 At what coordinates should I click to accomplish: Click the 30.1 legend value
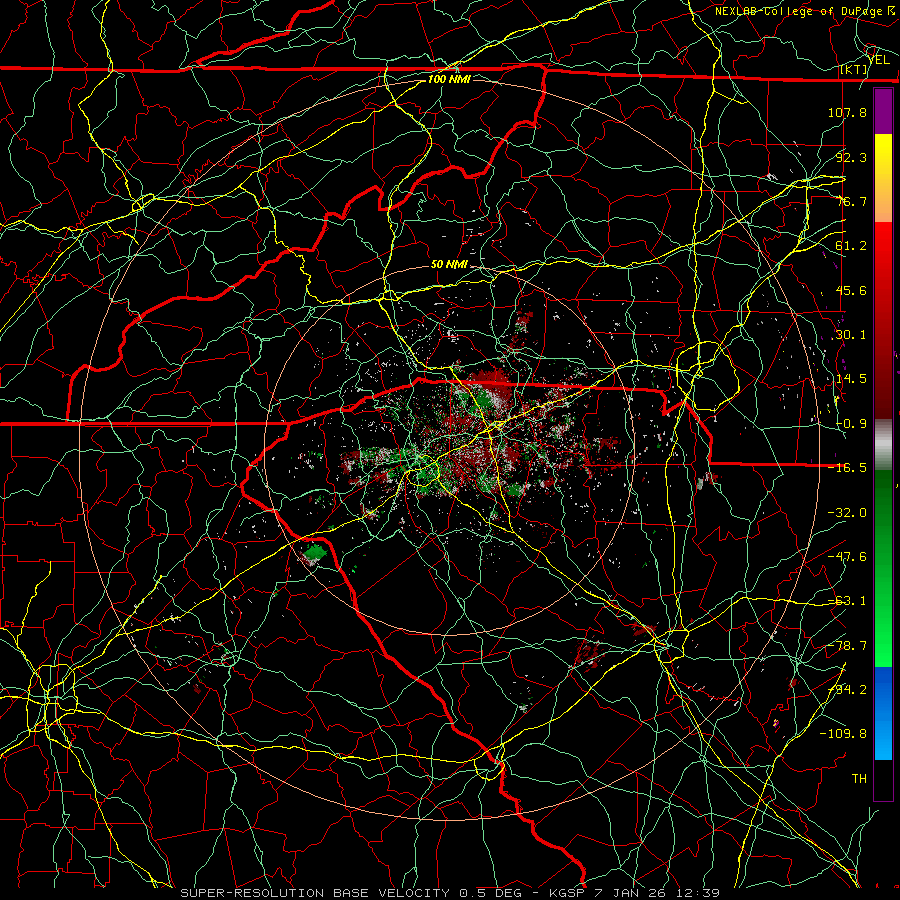[851, 335]
